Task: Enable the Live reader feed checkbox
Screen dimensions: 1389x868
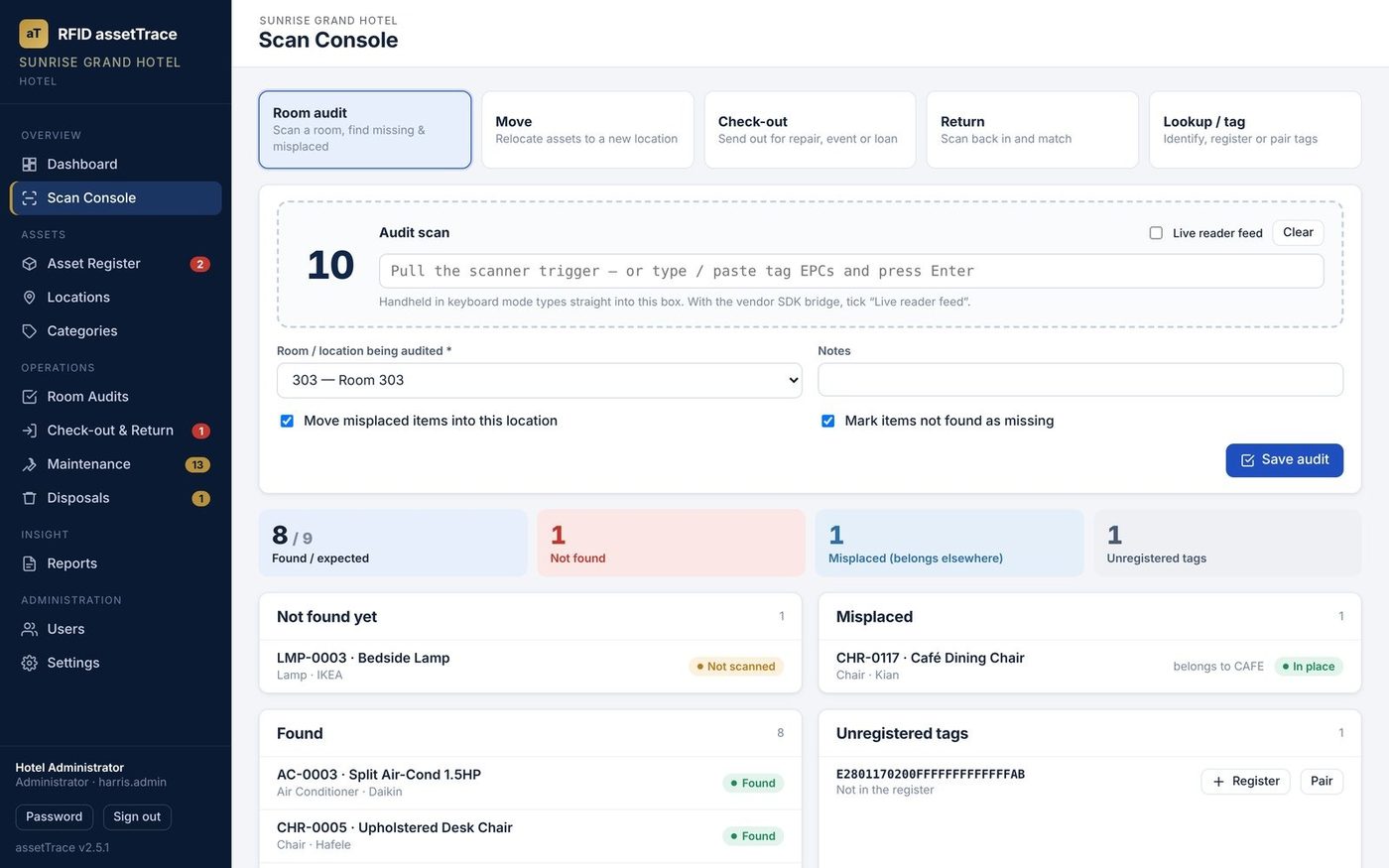Action: pos(1156,233)
